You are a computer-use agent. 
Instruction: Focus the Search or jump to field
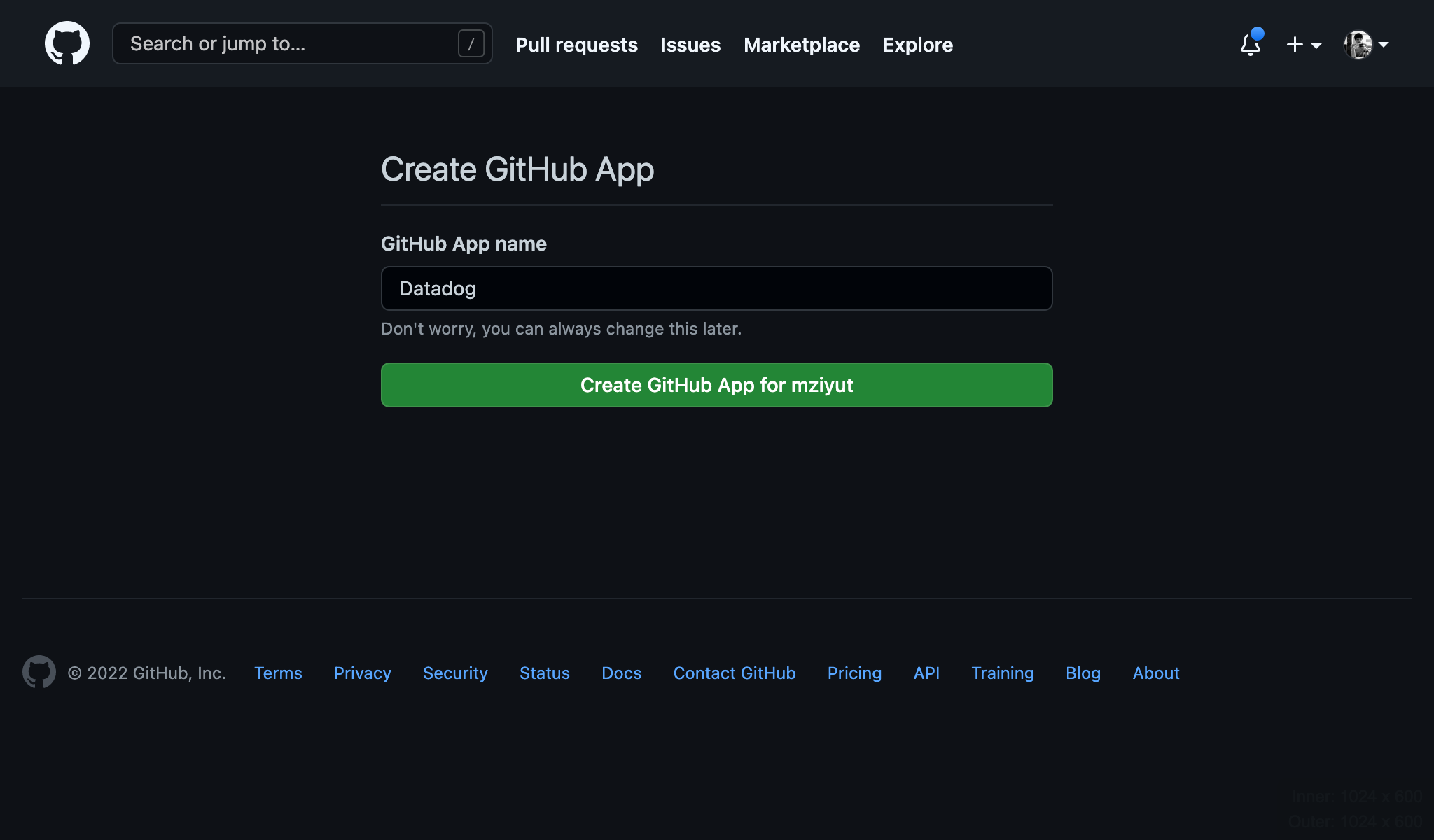(302, 43)
